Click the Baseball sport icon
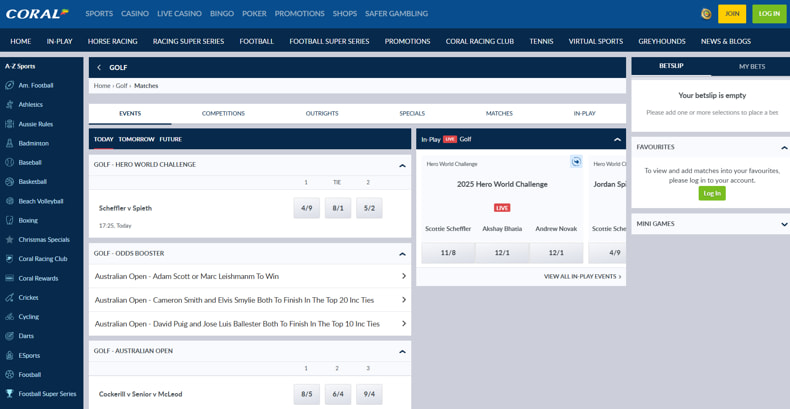Viewport: 790px width, 409px height. pyautogui.click(x=9, y=163)
